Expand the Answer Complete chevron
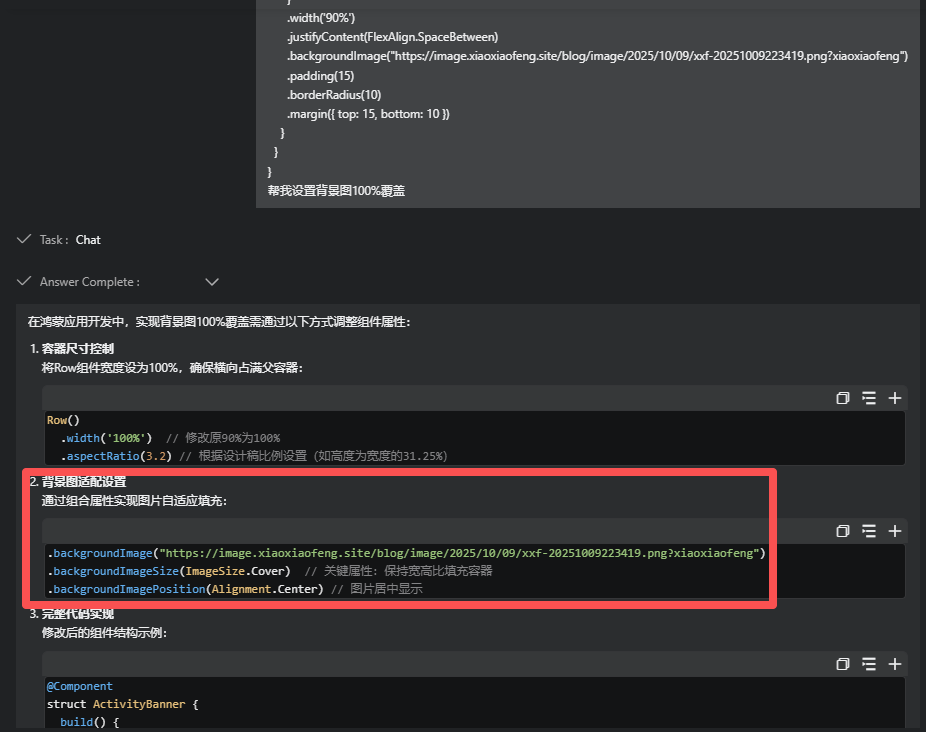926x732 pixels. (212, 282)
